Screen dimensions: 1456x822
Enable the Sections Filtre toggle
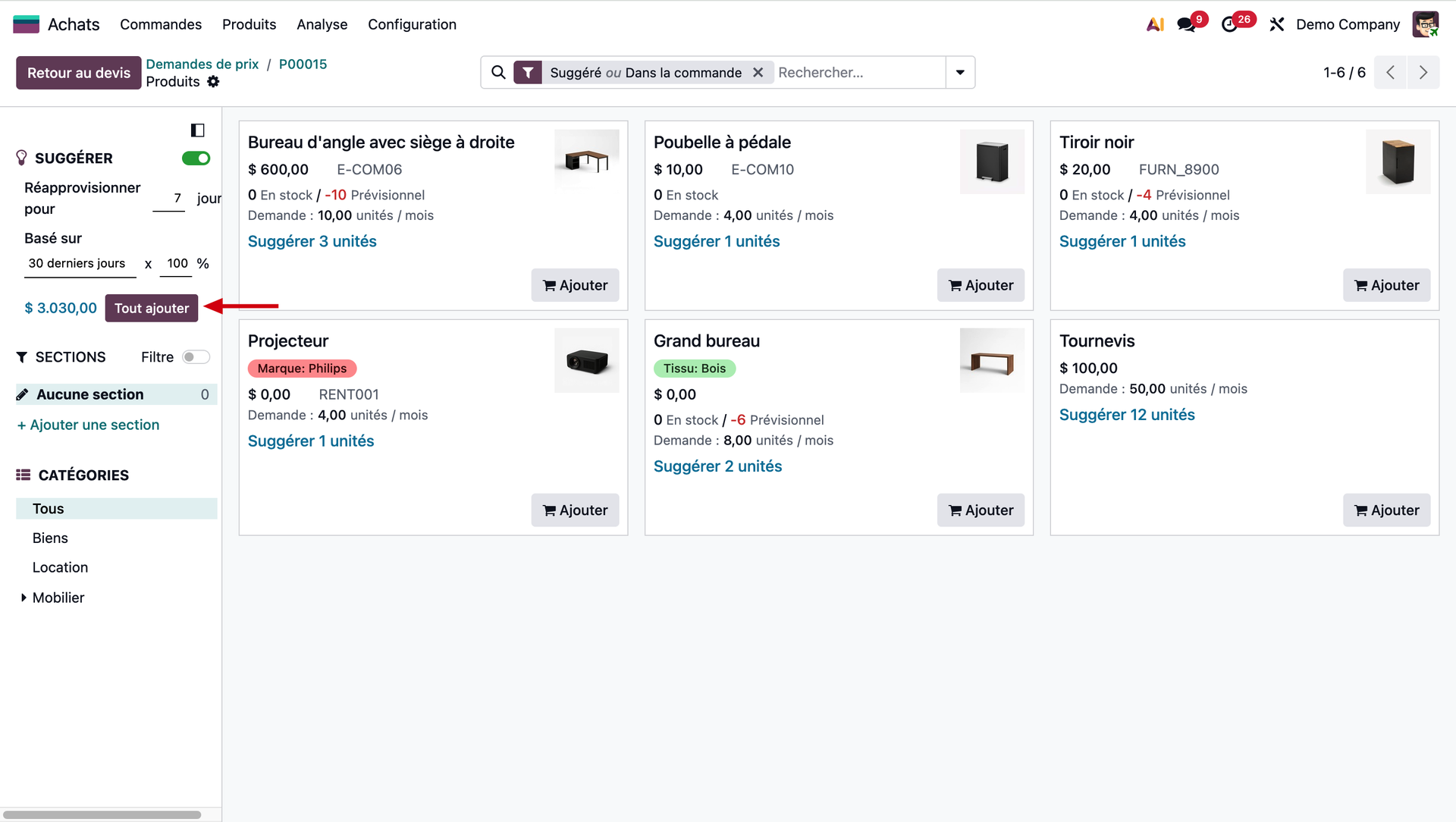tap(196, 357)
